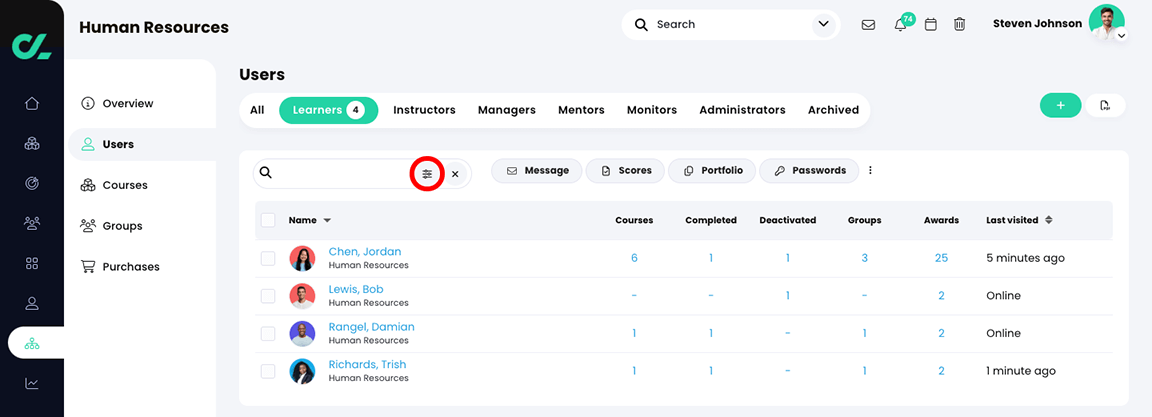Click Bob Lewis's avatar picture
The height and width of the screenshot is (417, 1152).
coord(302,296)
